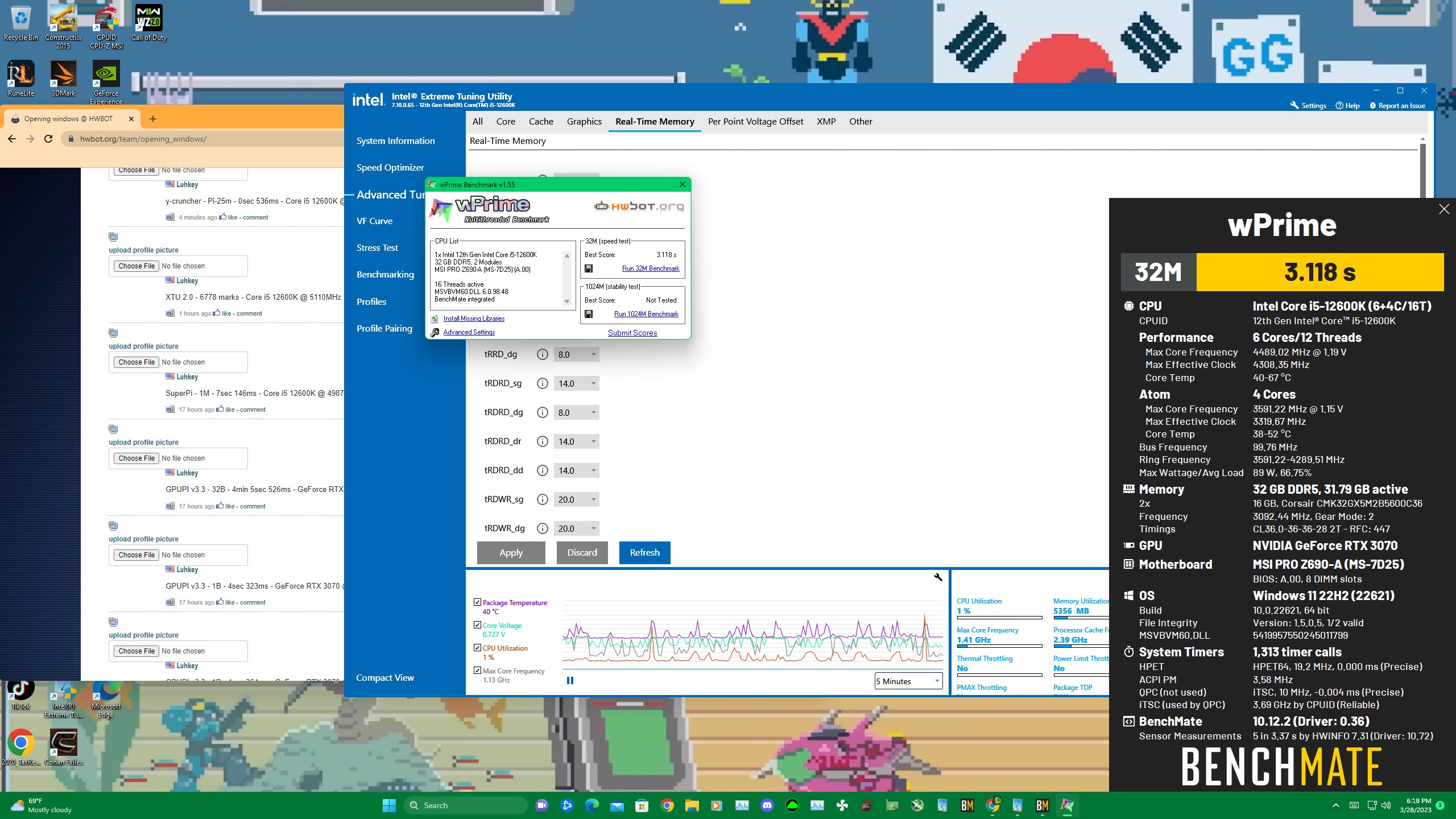Open TikTok desktop shortcut
The width and height of the screenshot is (1456, 819).
tap(21, 695)
